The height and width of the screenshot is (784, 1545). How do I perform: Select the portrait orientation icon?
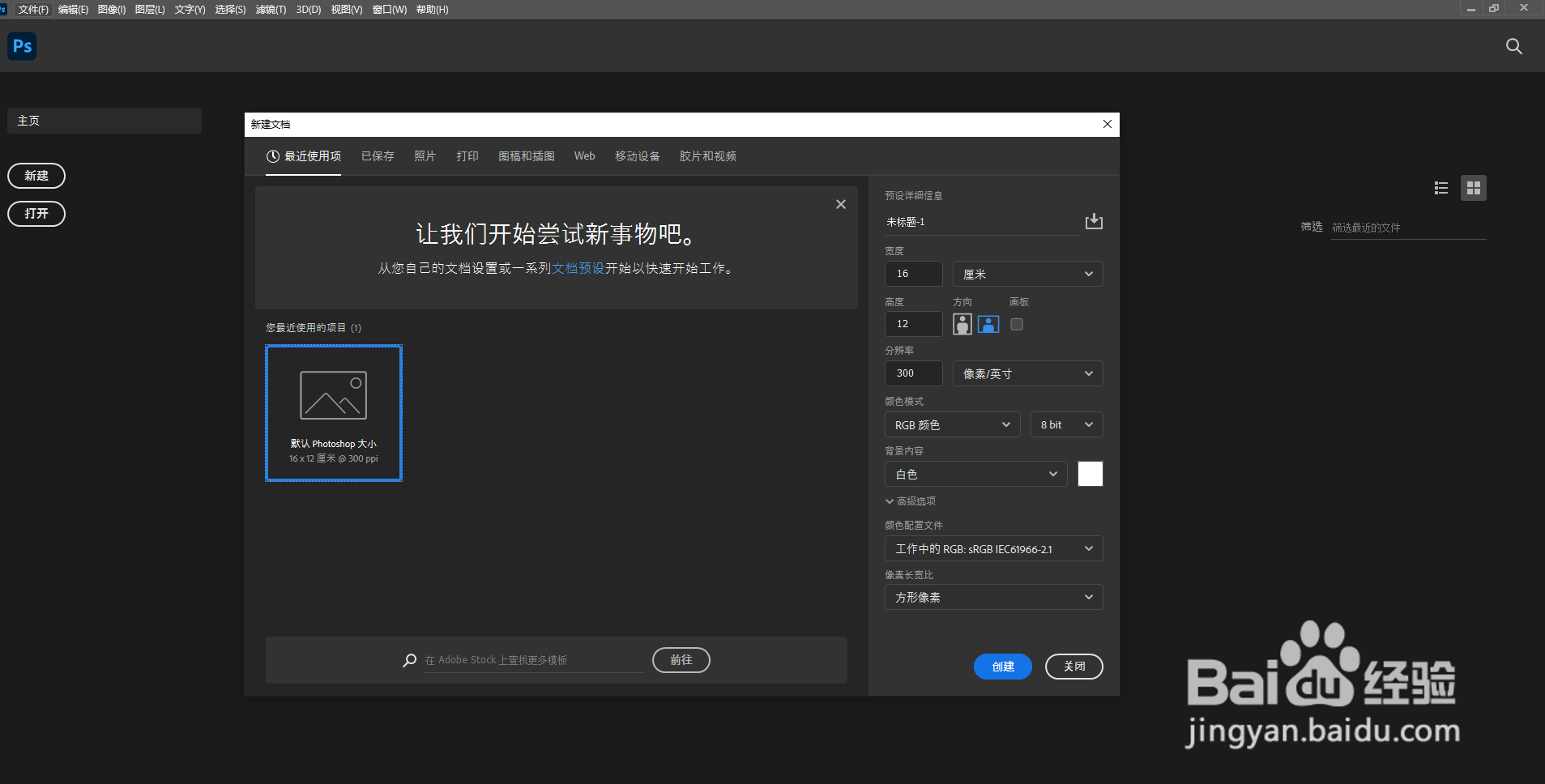tap(961, 324)
